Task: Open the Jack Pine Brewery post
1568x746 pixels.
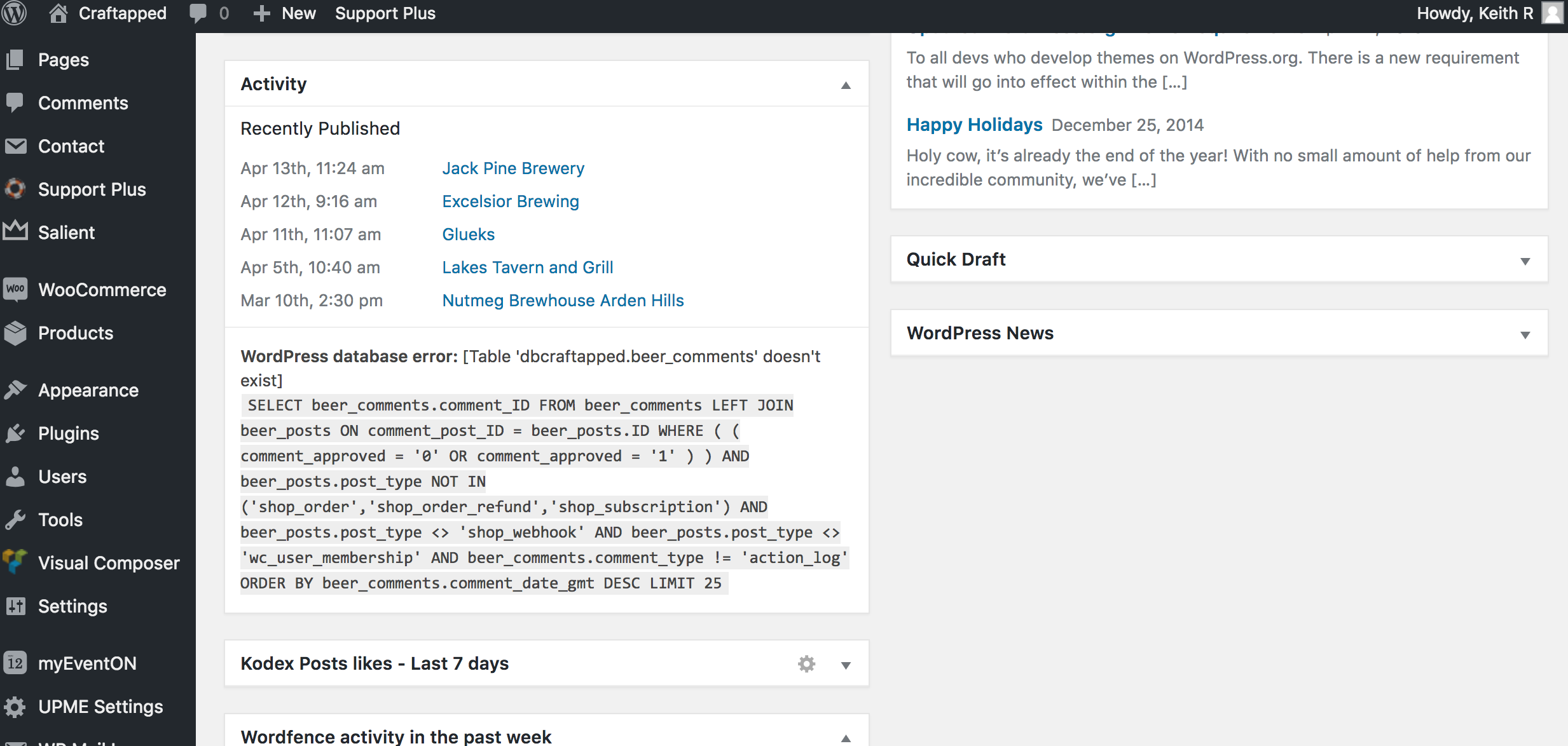Action: [x=513, y=168]
